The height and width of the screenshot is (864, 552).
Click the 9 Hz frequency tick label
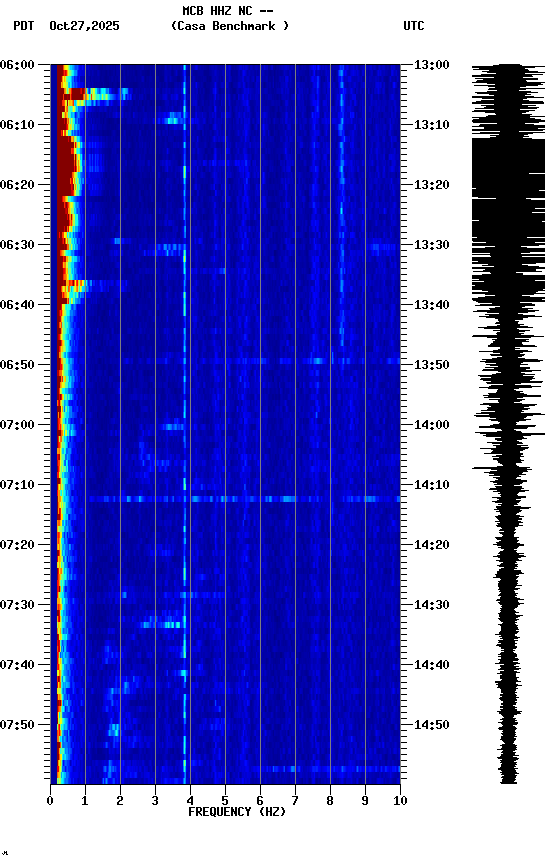click(365, 801)
